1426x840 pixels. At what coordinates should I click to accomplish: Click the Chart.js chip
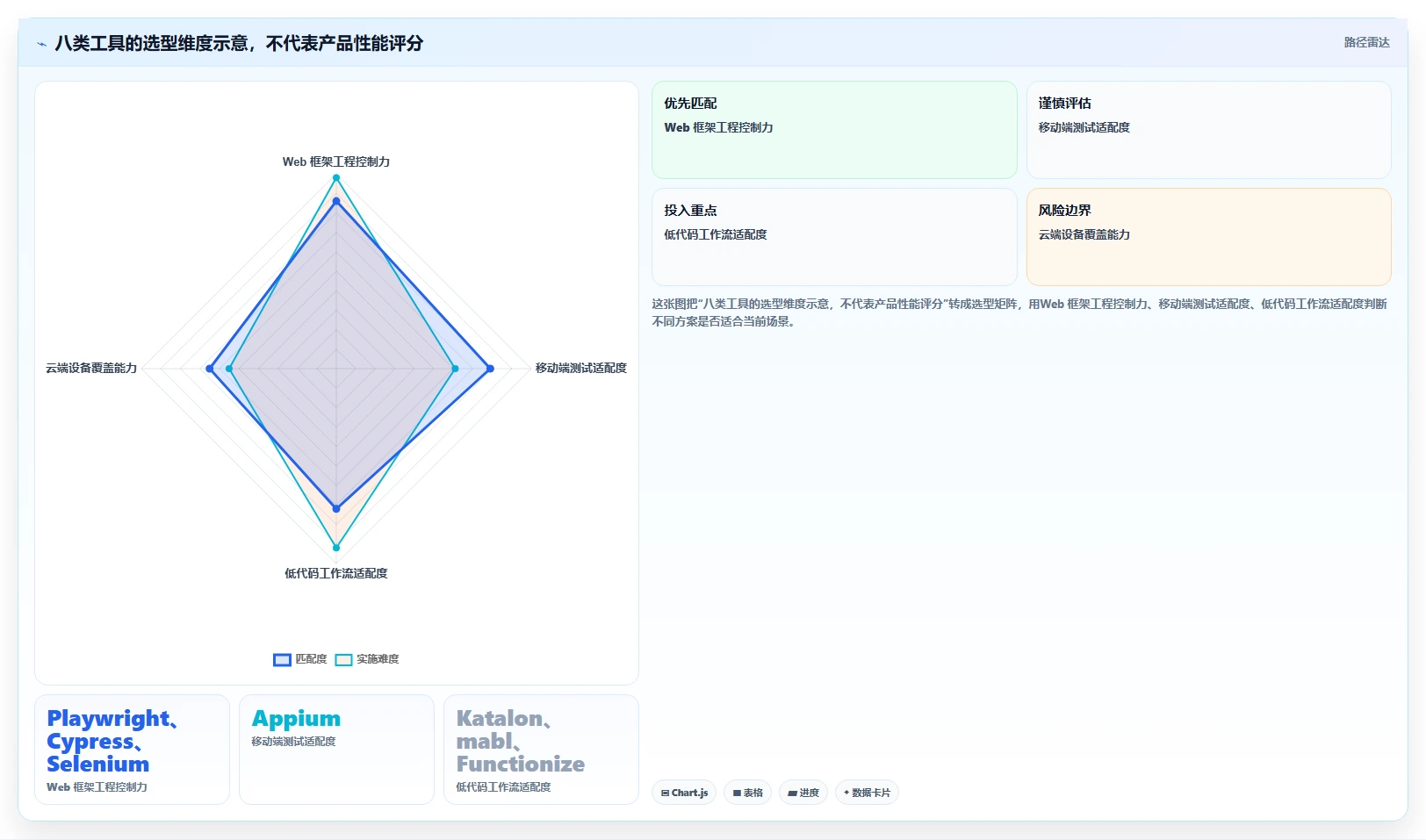684,793
